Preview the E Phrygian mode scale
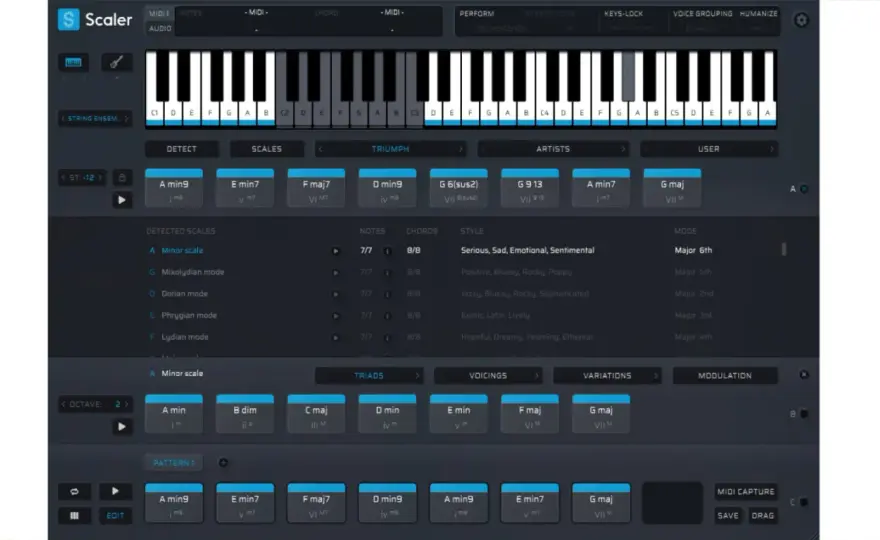 [x=336, y=316]
